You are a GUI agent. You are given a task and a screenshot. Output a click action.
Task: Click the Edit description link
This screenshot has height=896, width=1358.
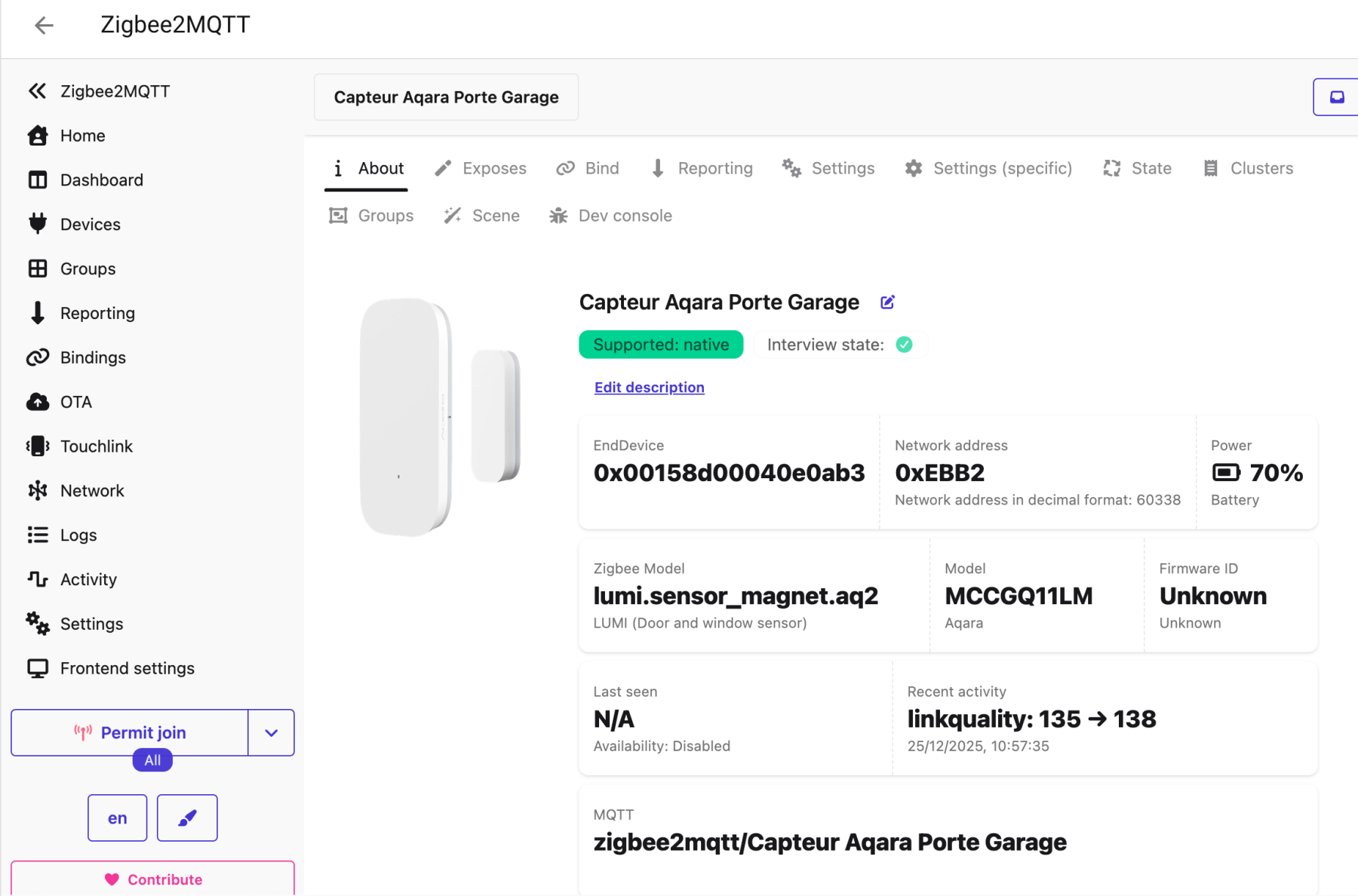(649, 387)
